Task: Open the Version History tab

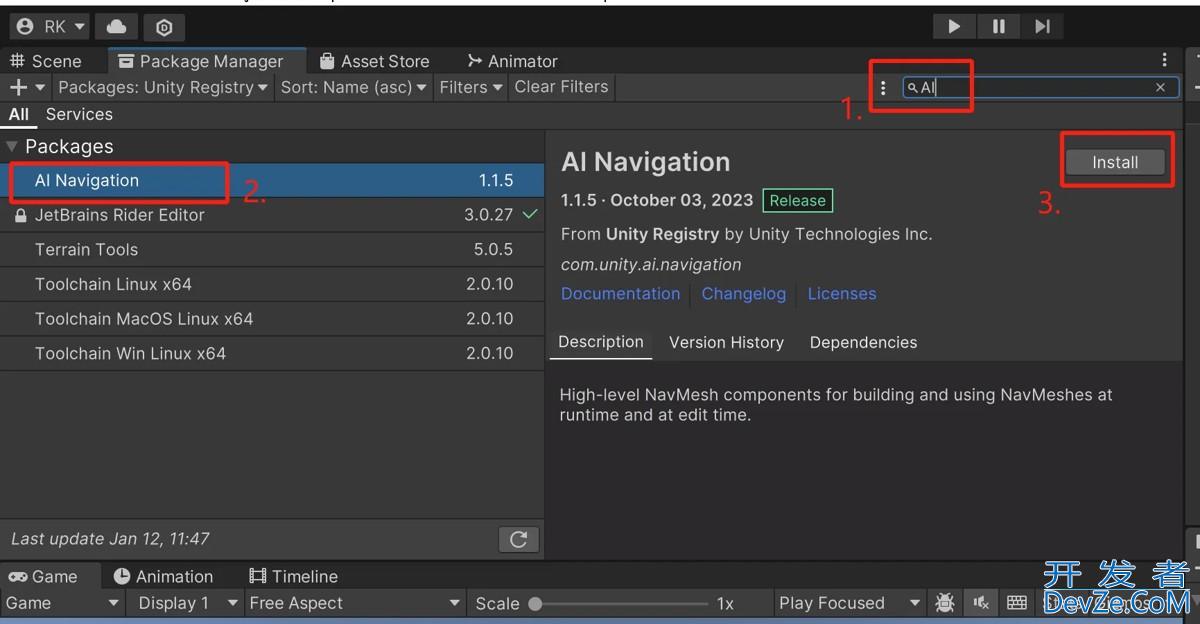Action: (726, 342)
